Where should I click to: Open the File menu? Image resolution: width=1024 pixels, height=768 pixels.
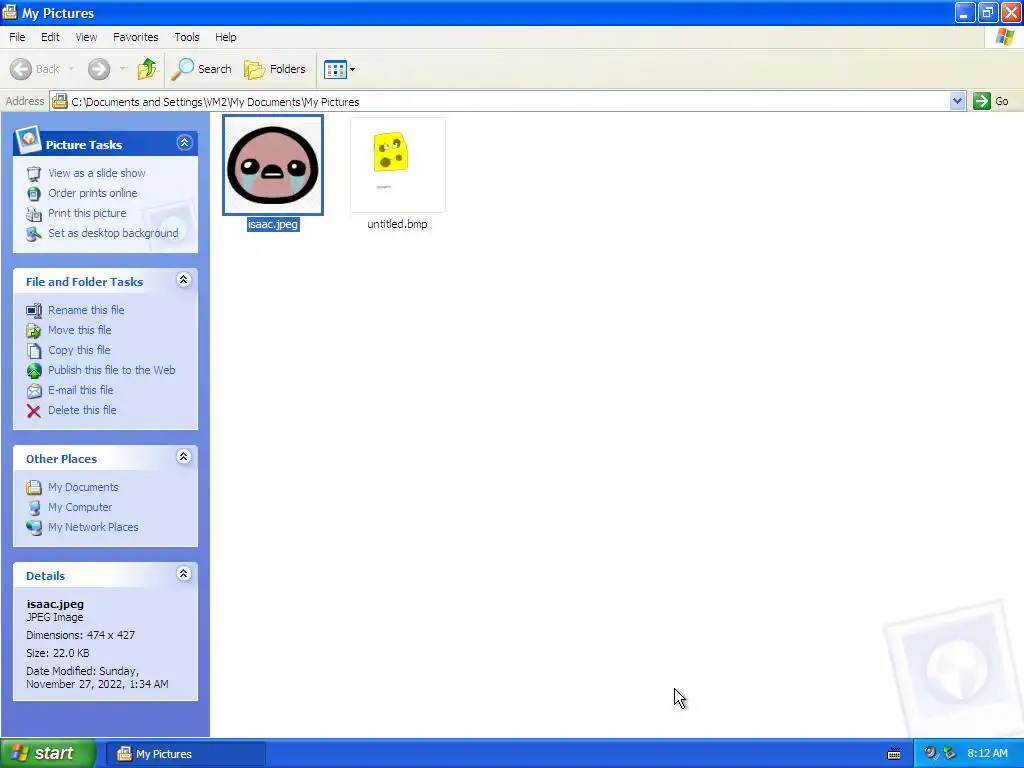[17, 37]
